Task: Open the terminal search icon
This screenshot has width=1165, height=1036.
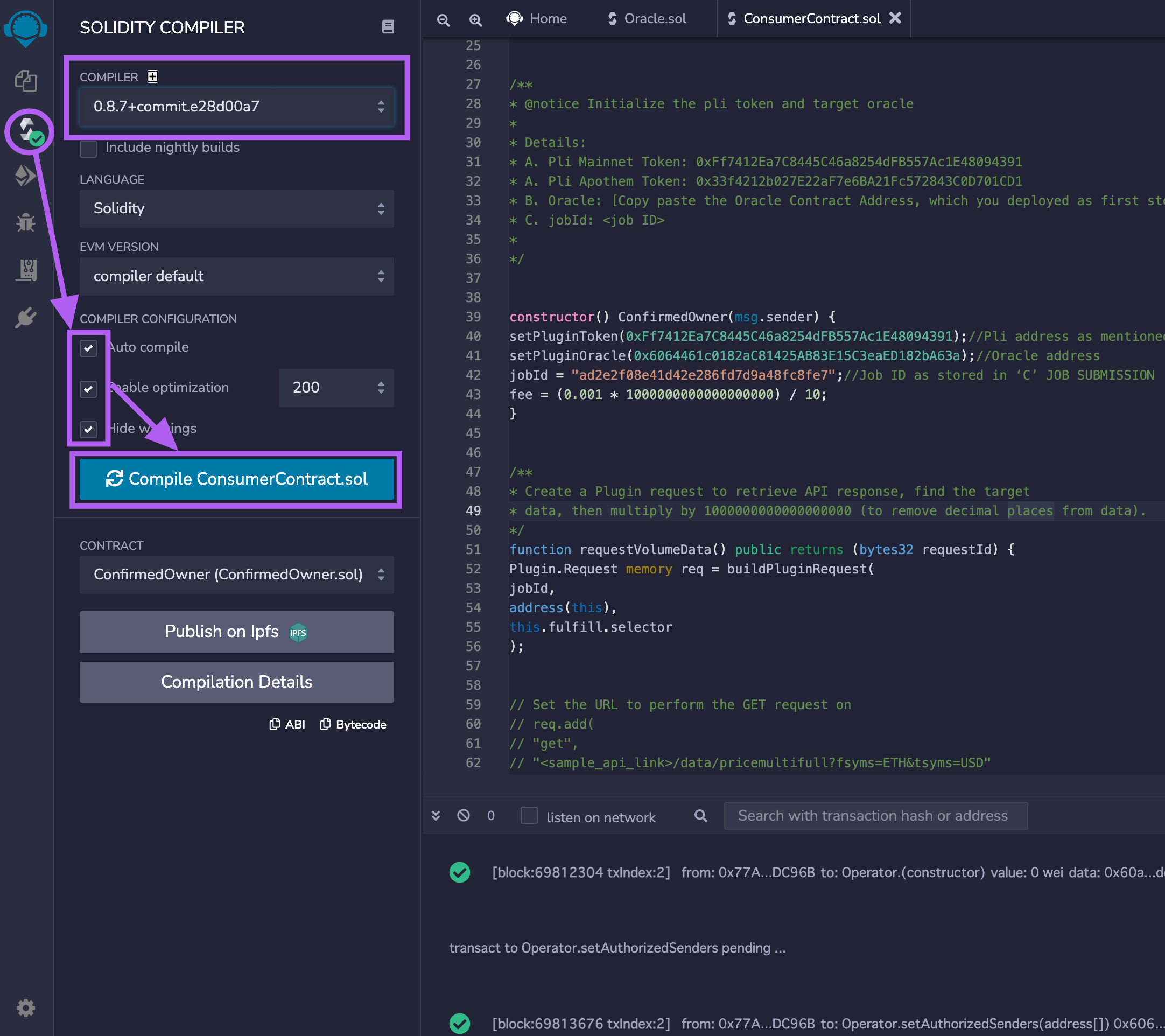Action: 700,815
